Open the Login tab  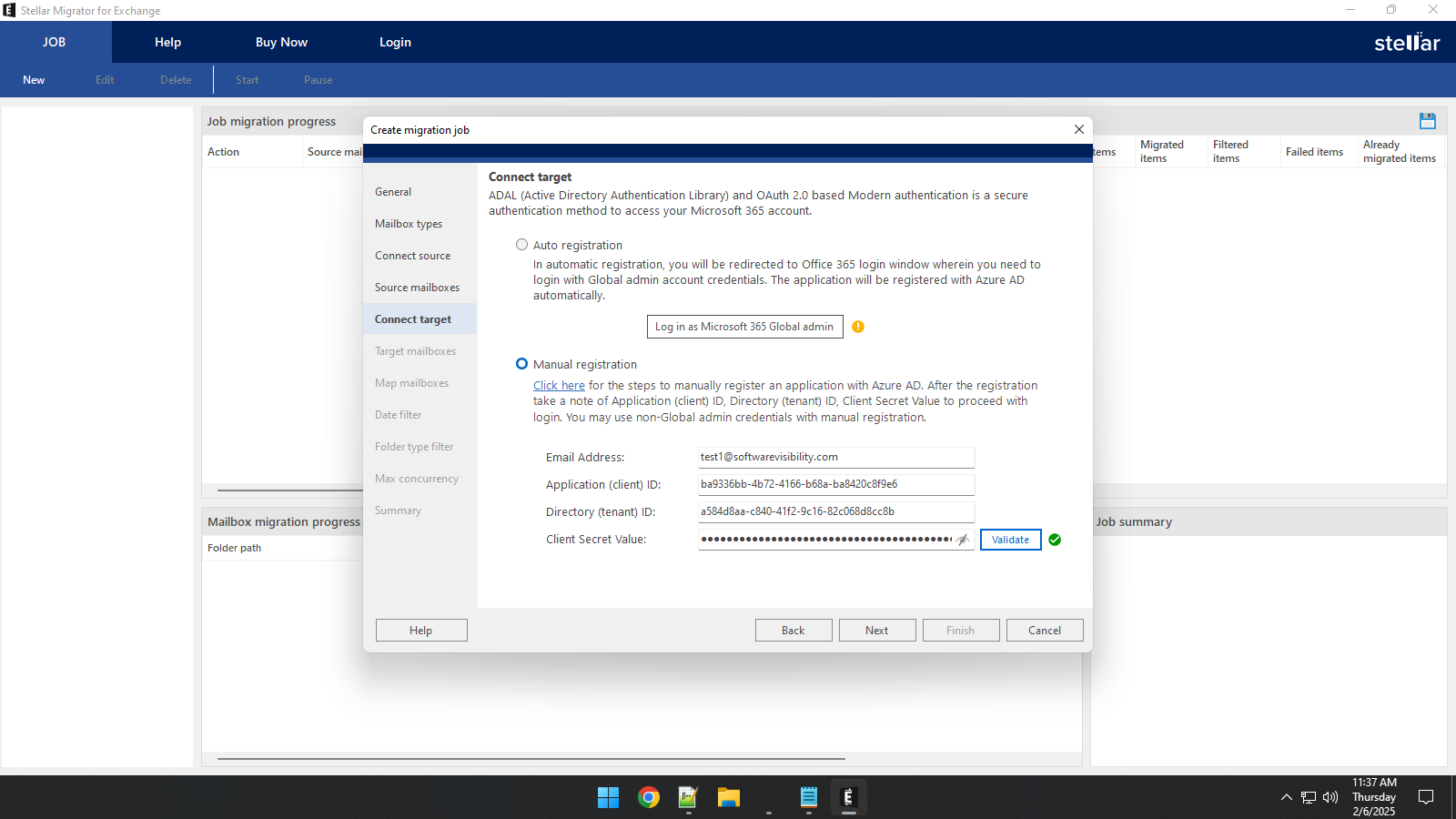(x=395, y=42)
